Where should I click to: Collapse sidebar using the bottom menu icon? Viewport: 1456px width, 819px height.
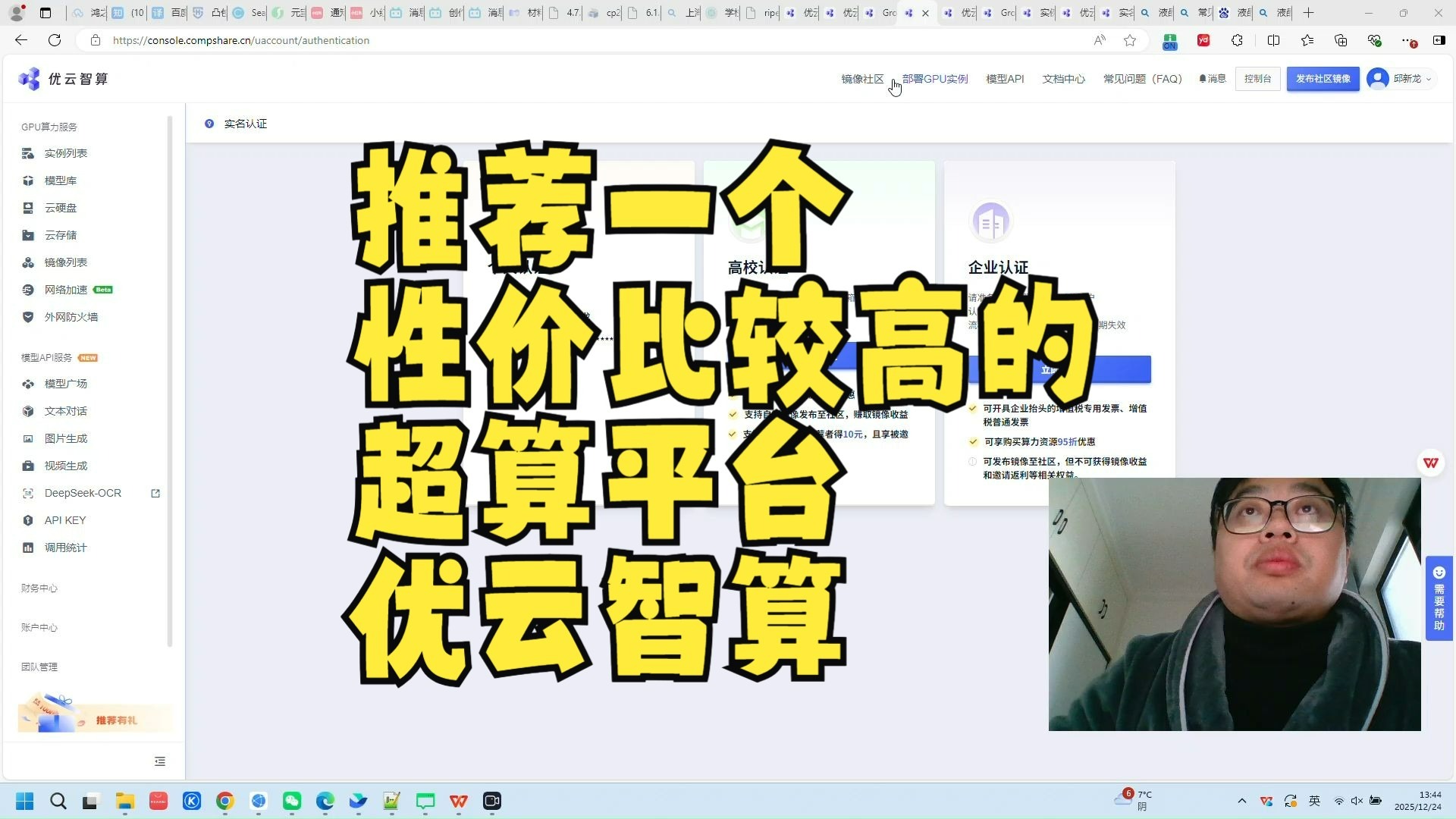(x=160, y=761)
